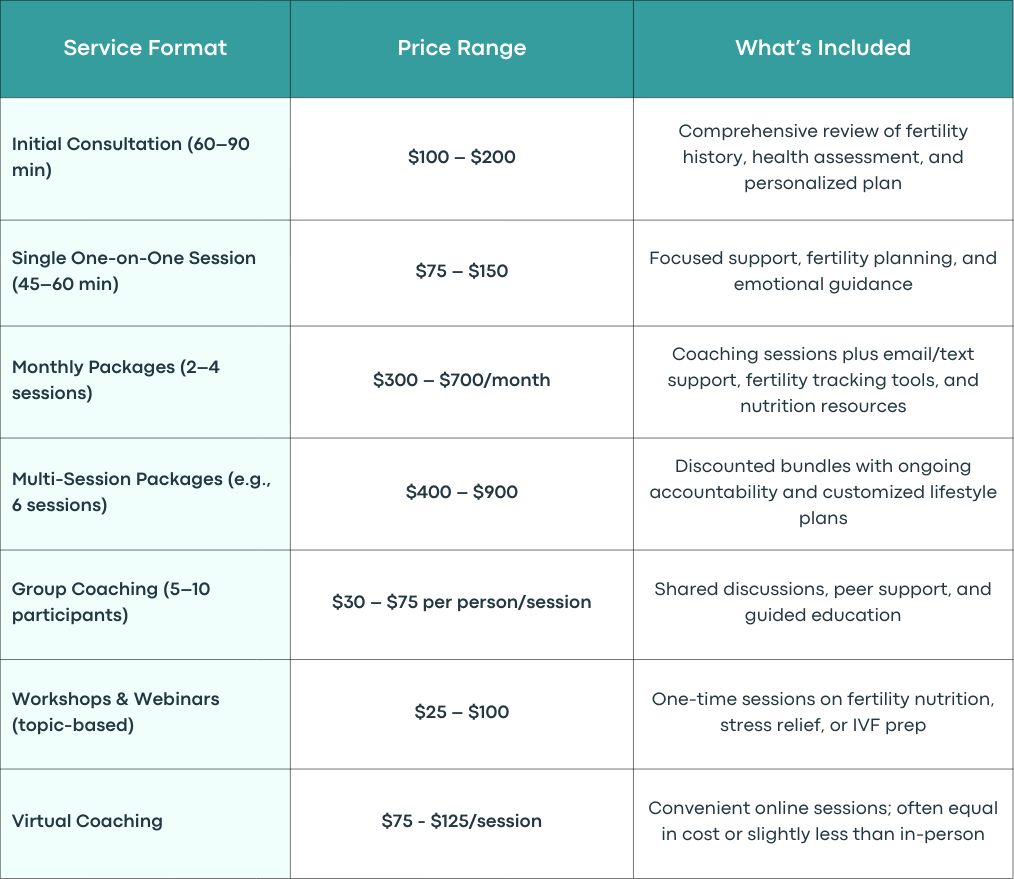Click the $300 – $700/month price cell
Viewport: 1014px width, 879px height.
point(462,382)
